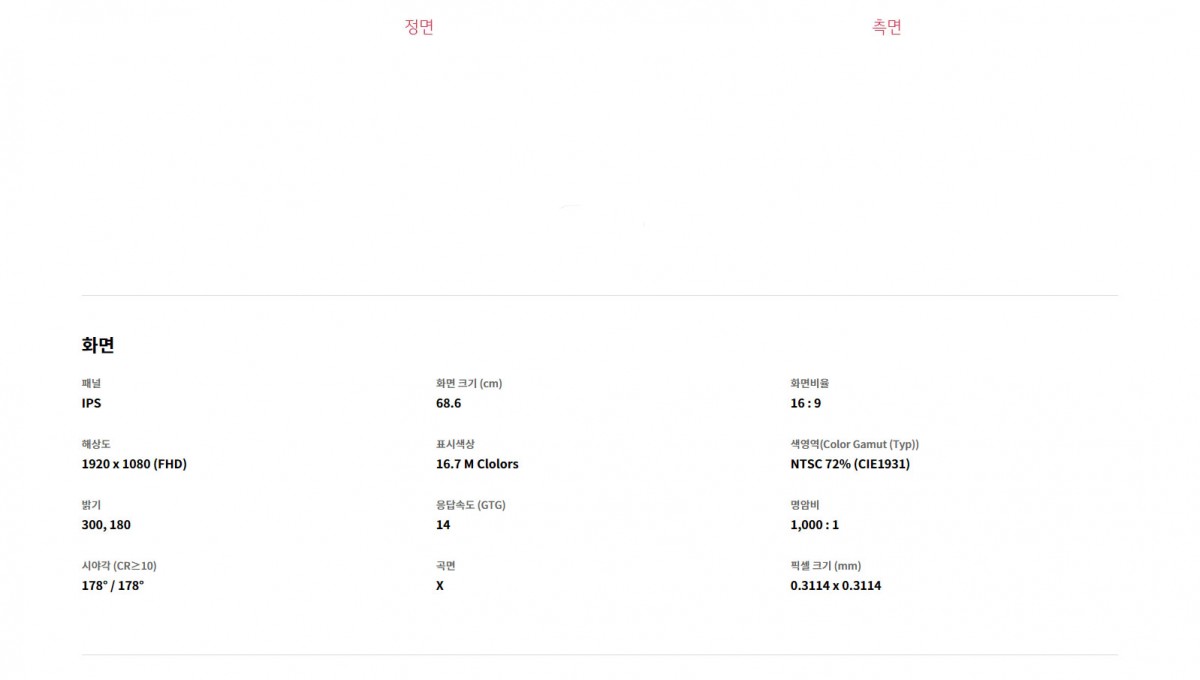Click the 300, 180 brightness value
Image resolution: width=1200 pixels, height=680 pixels.
(x=106, y=525)
